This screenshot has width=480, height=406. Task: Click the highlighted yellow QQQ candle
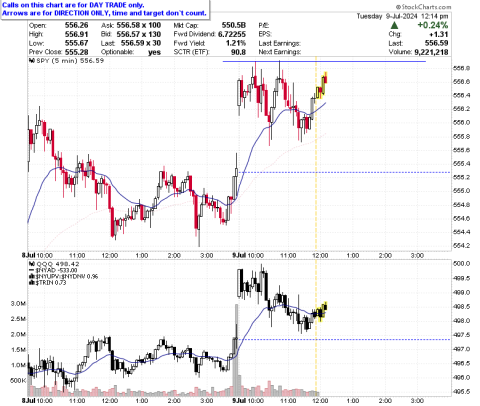[321, 312]
